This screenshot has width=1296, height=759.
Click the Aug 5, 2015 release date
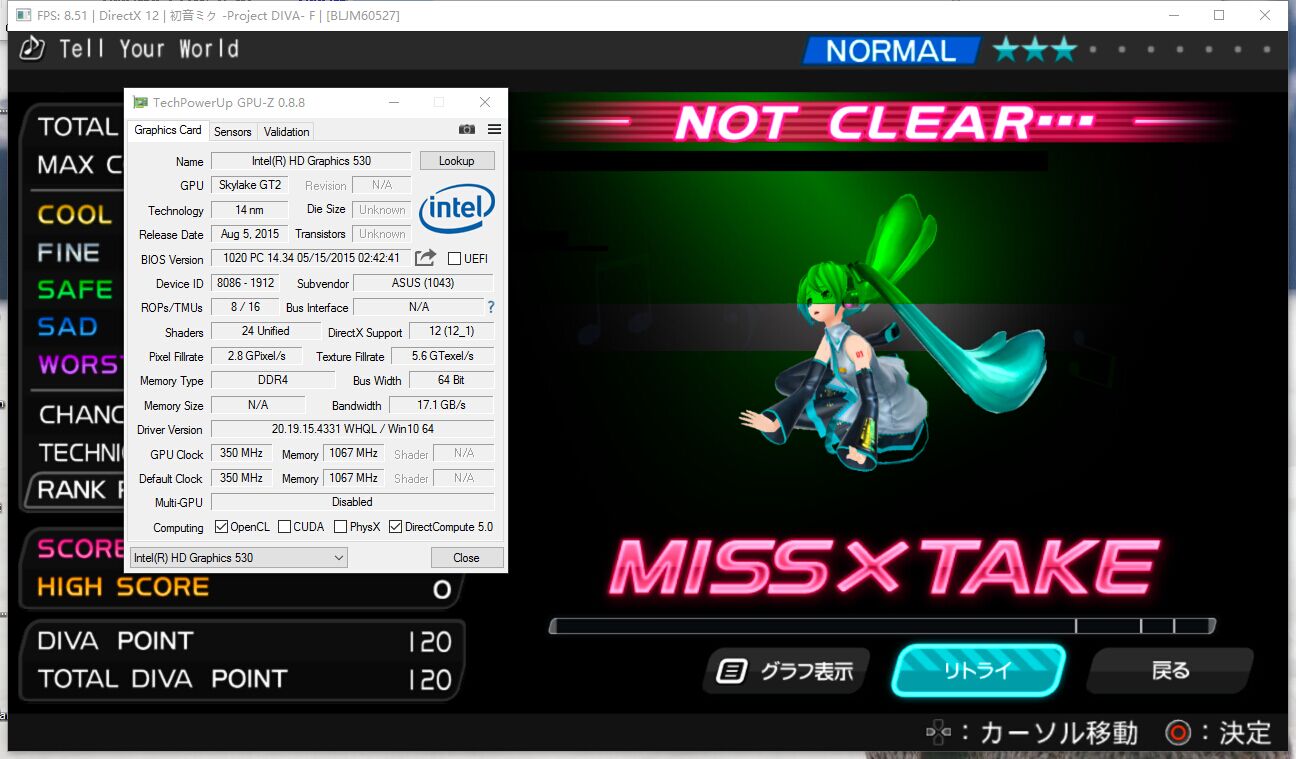249,234
